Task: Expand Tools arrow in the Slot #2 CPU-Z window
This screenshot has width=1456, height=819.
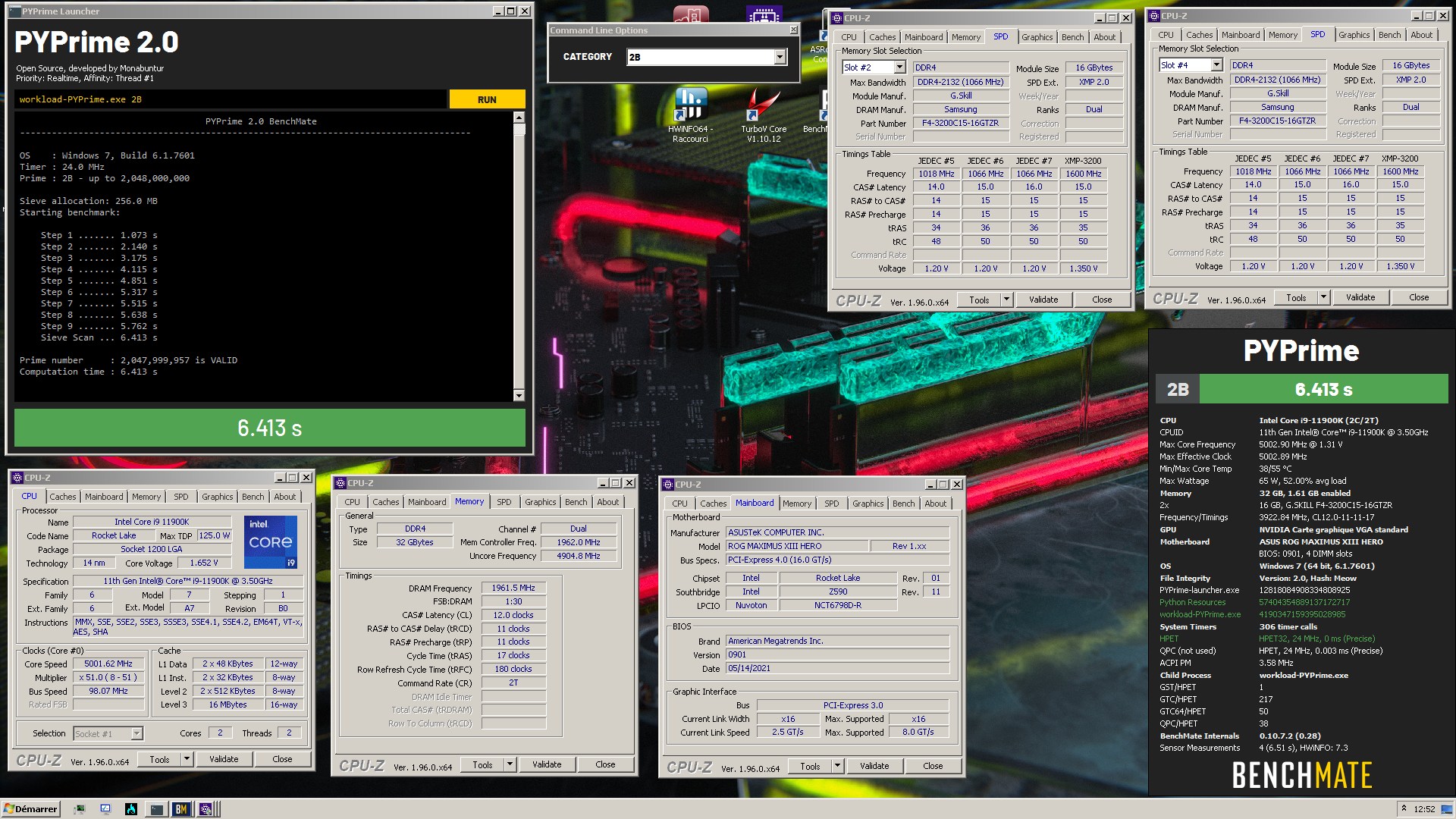Action: [1006, 300]
